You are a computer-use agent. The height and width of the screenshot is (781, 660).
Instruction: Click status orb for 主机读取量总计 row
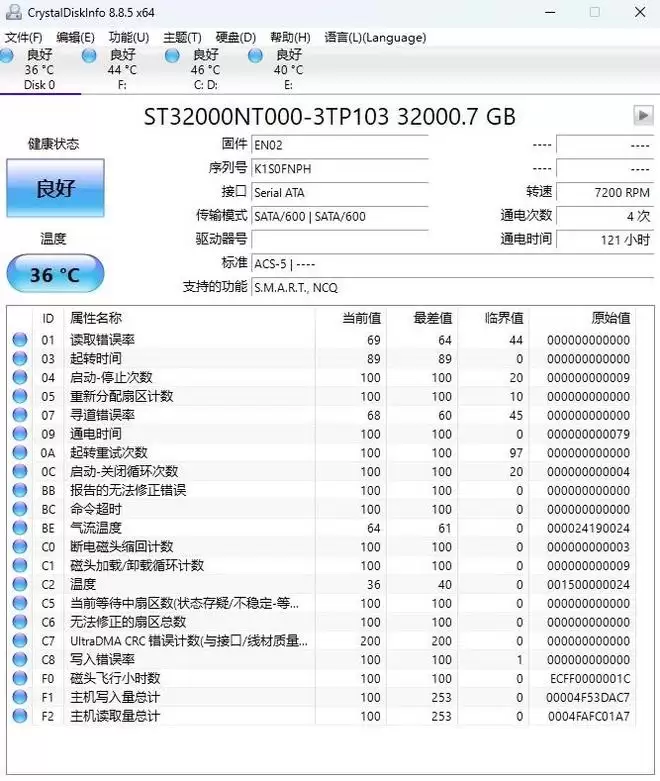(x=20, y=716)
